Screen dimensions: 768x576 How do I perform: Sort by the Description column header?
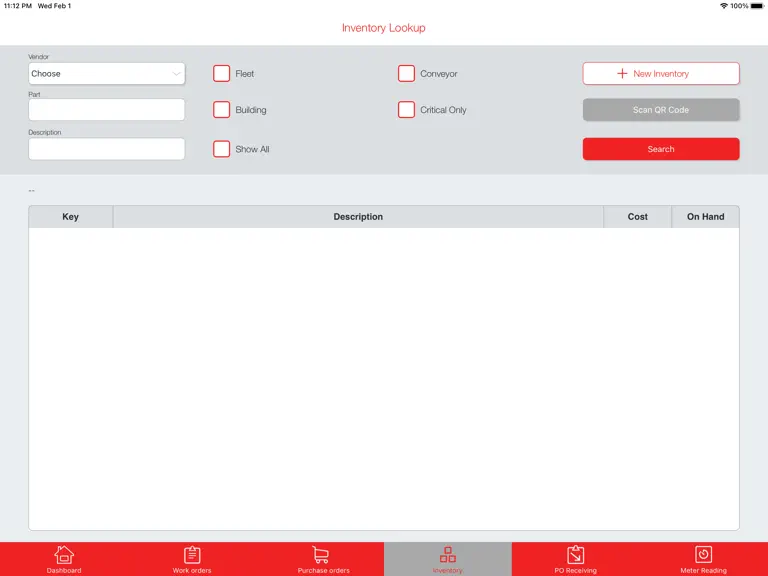358,216
